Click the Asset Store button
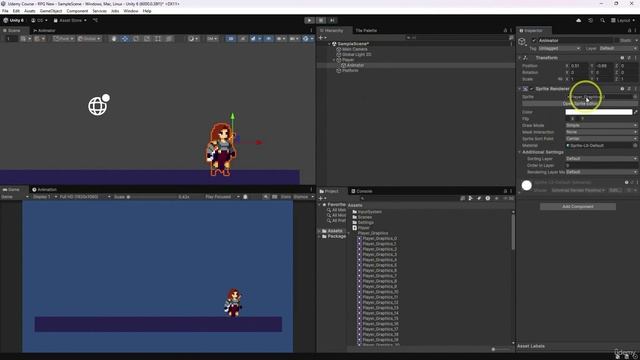The width and height of the screenshot is (640, 360). coord(69,20)
